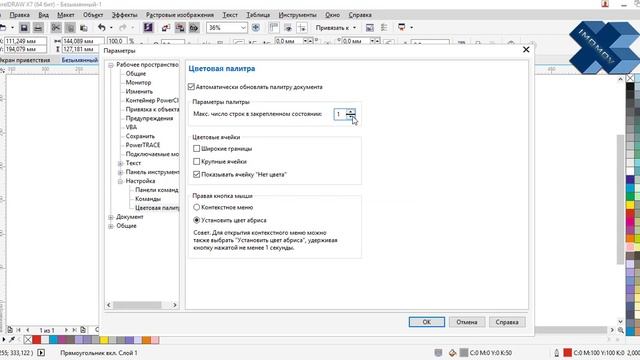Toggle the Show guidelines icon
Image resolution: width=640 pixels, height=360 pixels.
(302, 28)
